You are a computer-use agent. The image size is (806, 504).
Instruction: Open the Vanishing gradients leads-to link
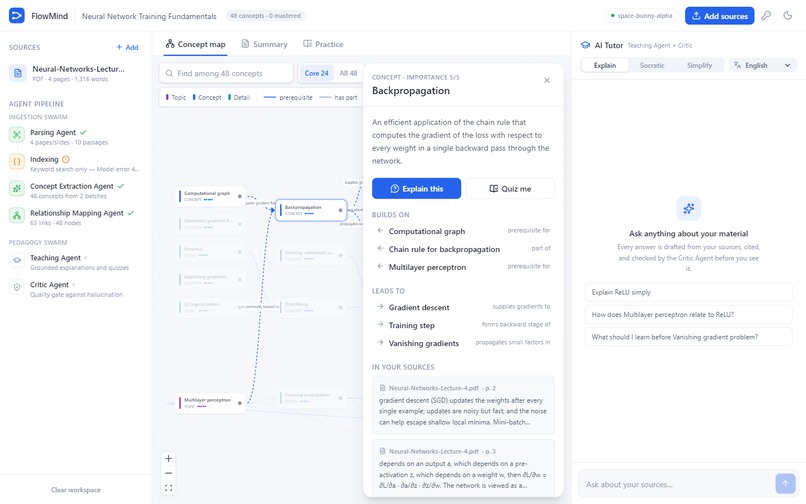click(463, 343)
